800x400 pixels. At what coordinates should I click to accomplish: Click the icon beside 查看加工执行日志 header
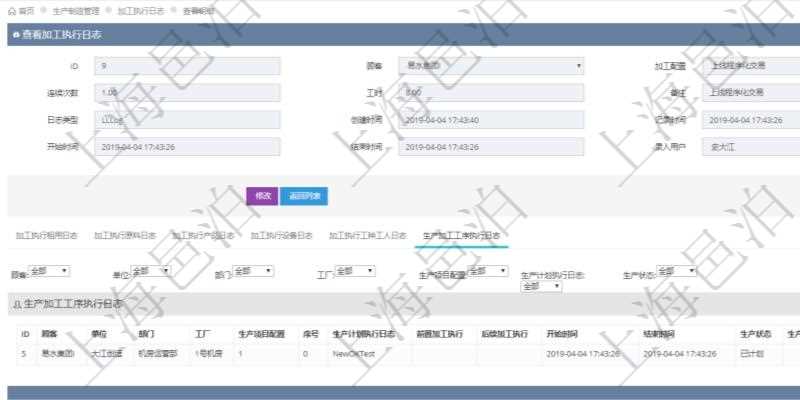pyautogui.click(x=15, y=35)
